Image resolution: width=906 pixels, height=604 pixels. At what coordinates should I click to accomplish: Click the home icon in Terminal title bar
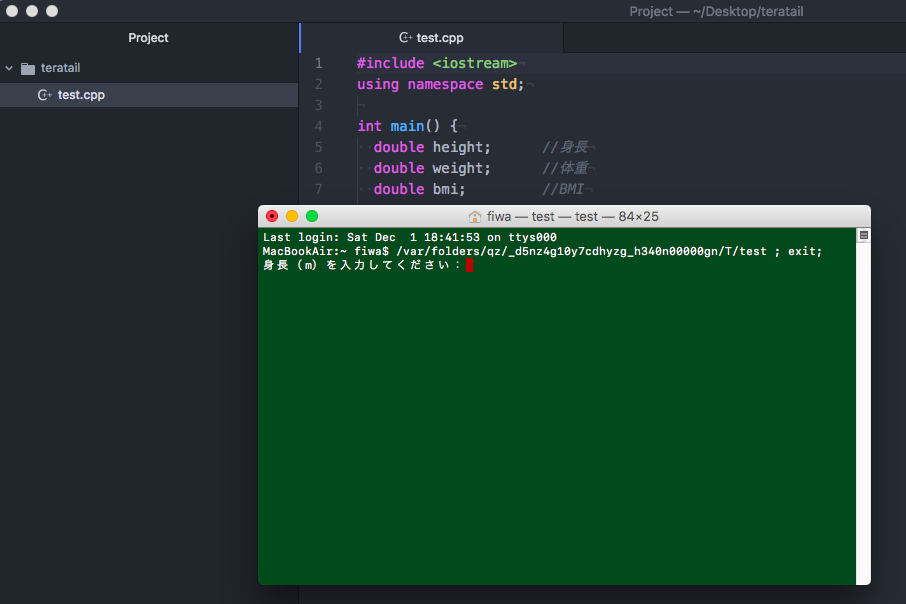(x=475, y=216)
